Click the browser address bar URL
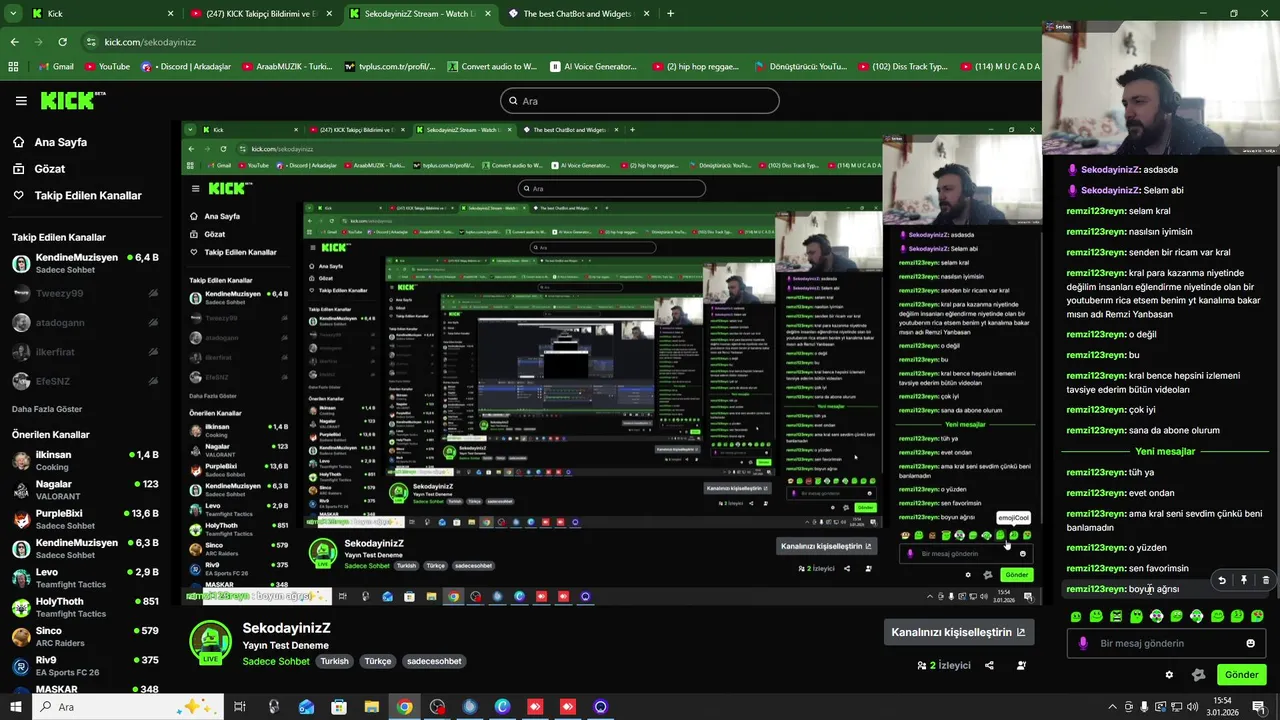The height and width of the screenshot is (720, 1280). tap(150, 42)
